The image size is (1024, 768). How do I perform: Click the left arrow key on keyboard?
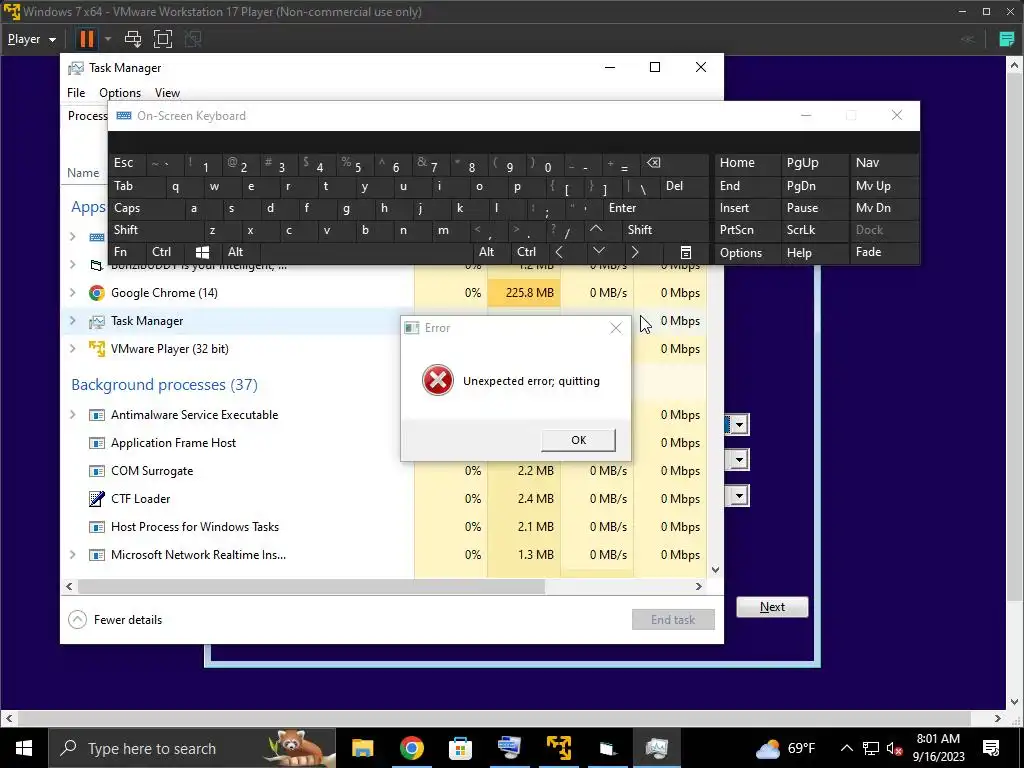point(559,252)
